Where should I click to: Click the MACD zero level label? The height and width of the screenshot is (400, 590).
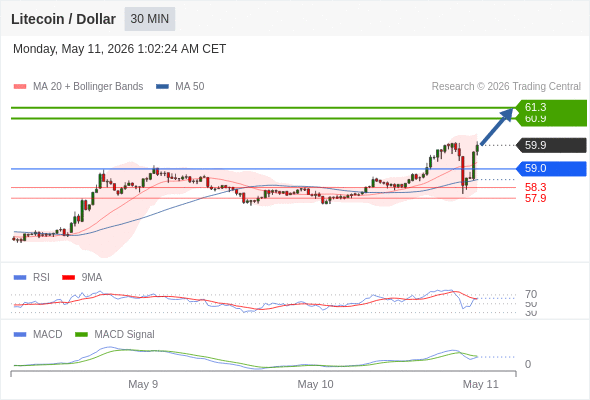[528, 364]
